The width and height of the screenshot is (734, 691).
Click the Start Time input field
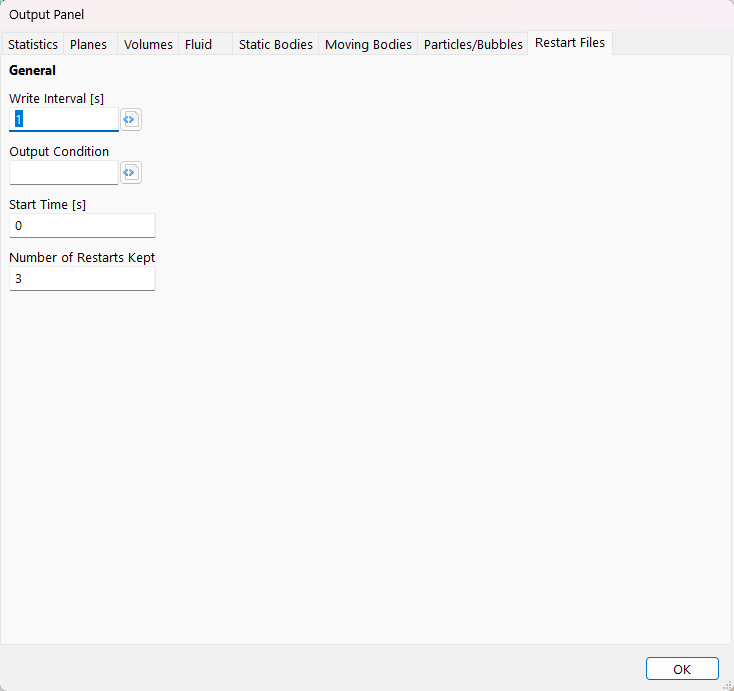[x=82, y=226]
